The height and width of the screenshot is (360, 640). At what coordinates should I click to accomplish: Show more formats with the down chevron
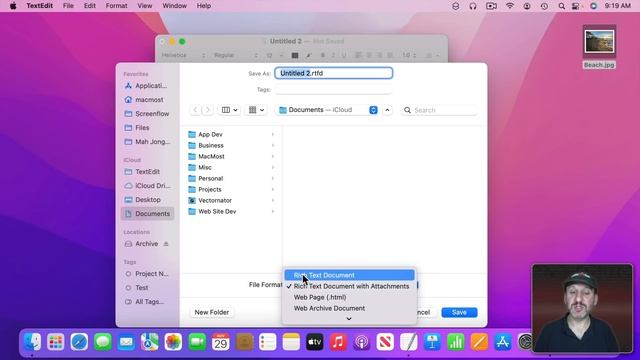[x=349, y=319]
